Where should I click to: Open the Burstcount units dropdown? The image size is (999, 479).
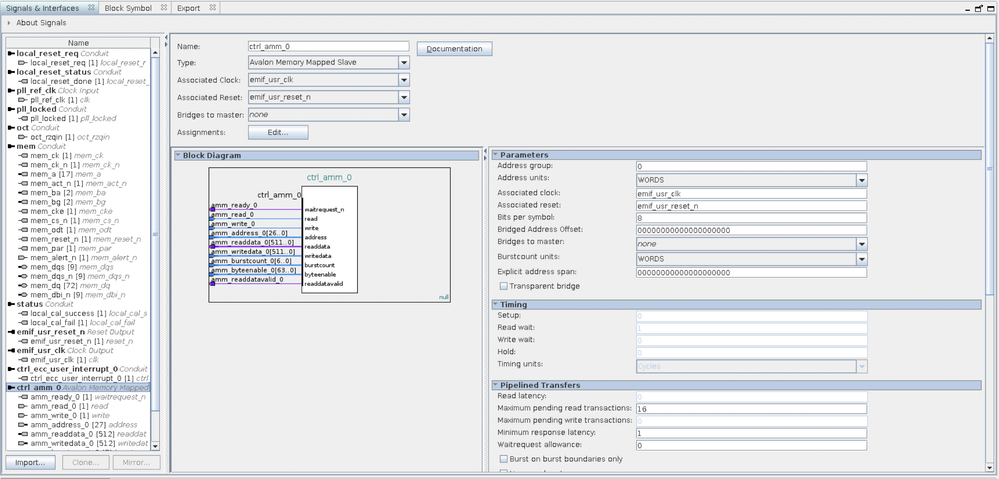(x=861, y=258)
